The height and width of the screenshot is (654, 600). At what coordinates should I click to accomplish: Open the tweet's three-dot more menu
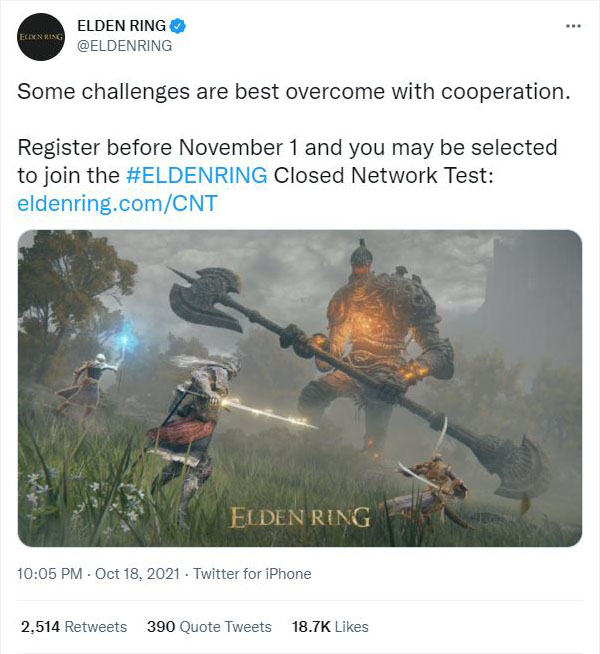pos(572,26)
